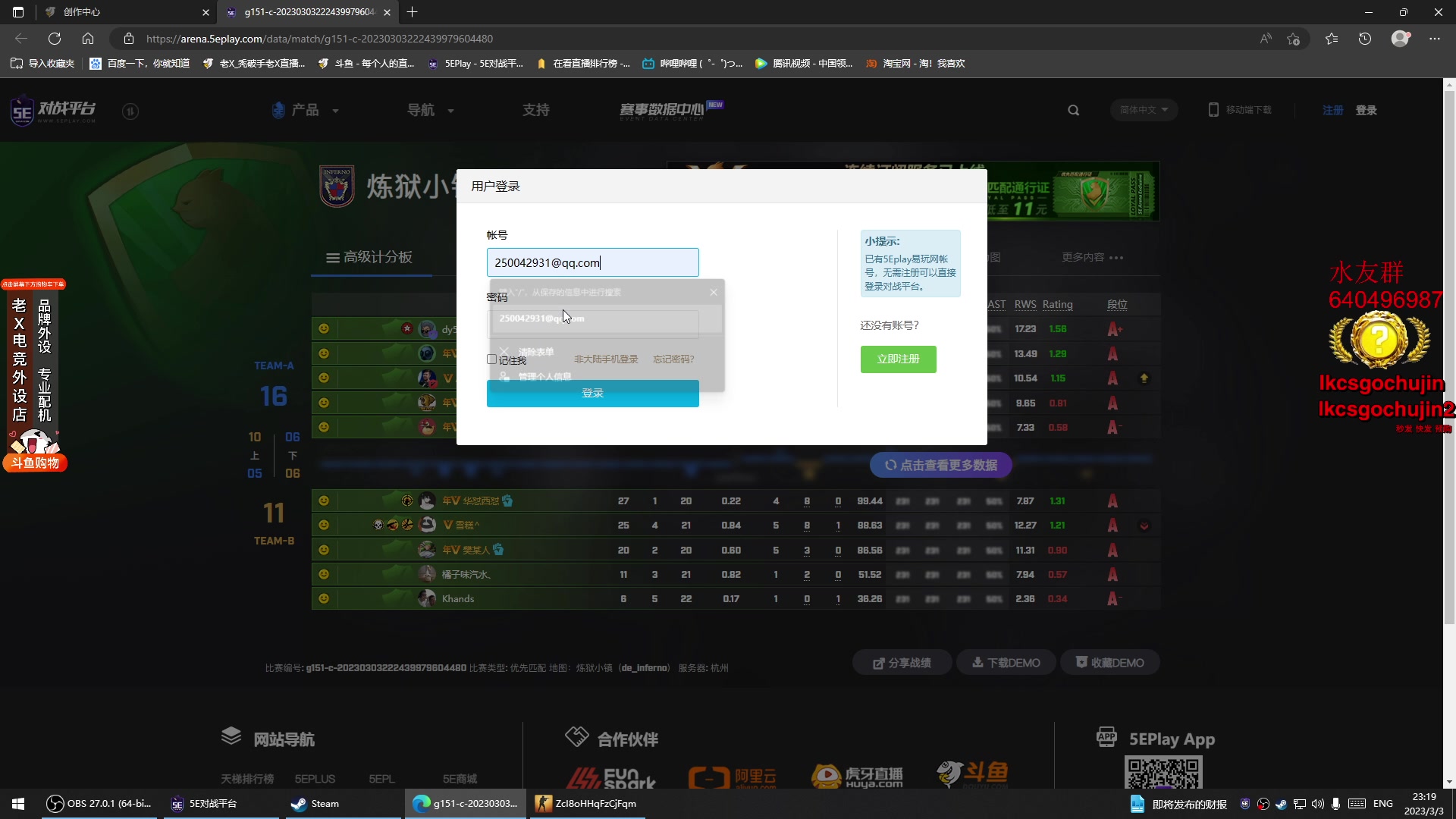Open browser history icon

pyautogui.click(x=1365, y=39)
